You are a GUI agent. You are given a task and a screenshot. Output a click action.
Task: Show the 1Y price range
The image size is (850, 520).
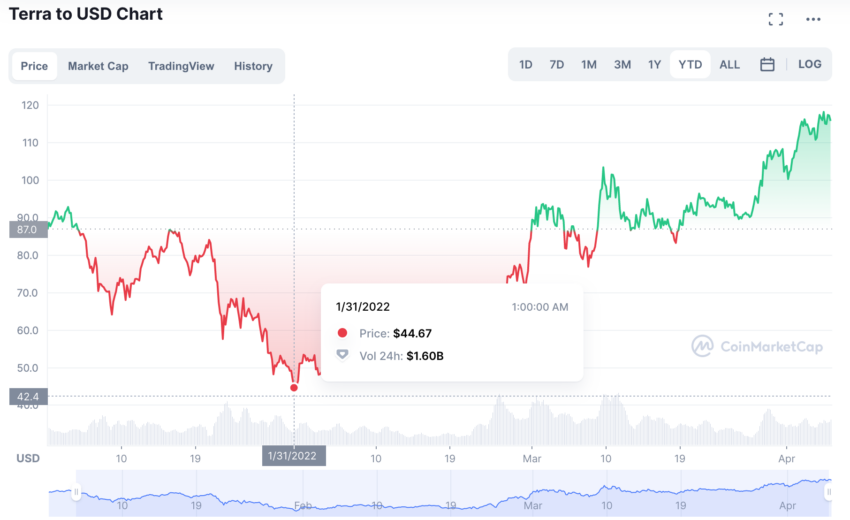654,65
